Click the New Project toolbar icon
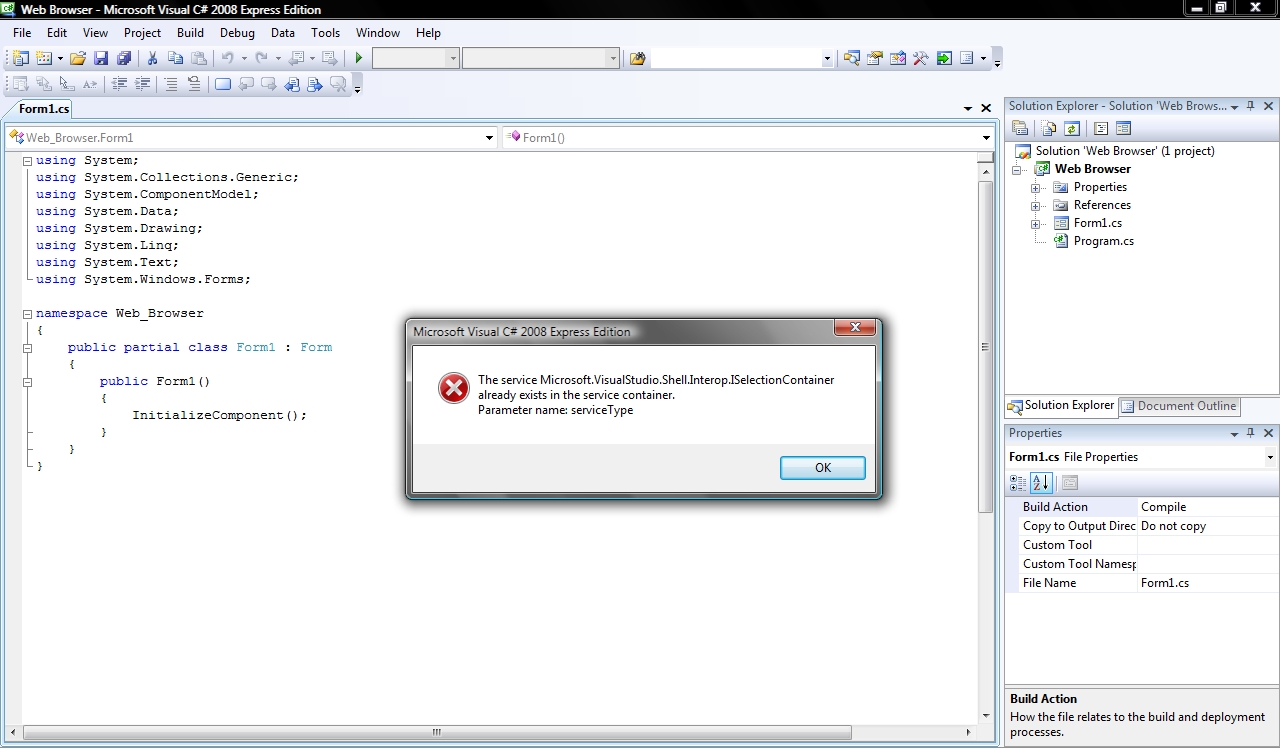Viewport: 1280px width, 749px height. tap(20, 59)
